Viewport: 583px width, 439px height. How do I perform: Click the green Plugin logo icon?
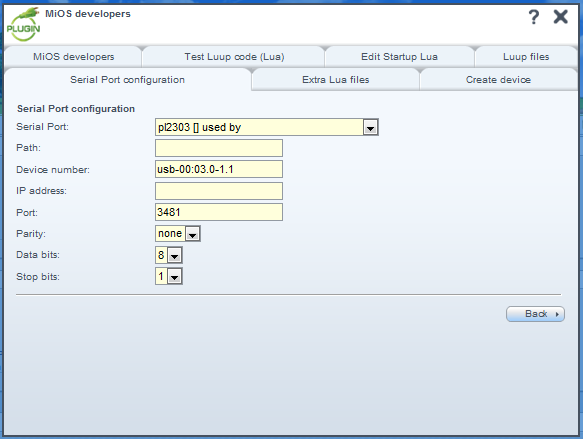[x=23, y=24]
